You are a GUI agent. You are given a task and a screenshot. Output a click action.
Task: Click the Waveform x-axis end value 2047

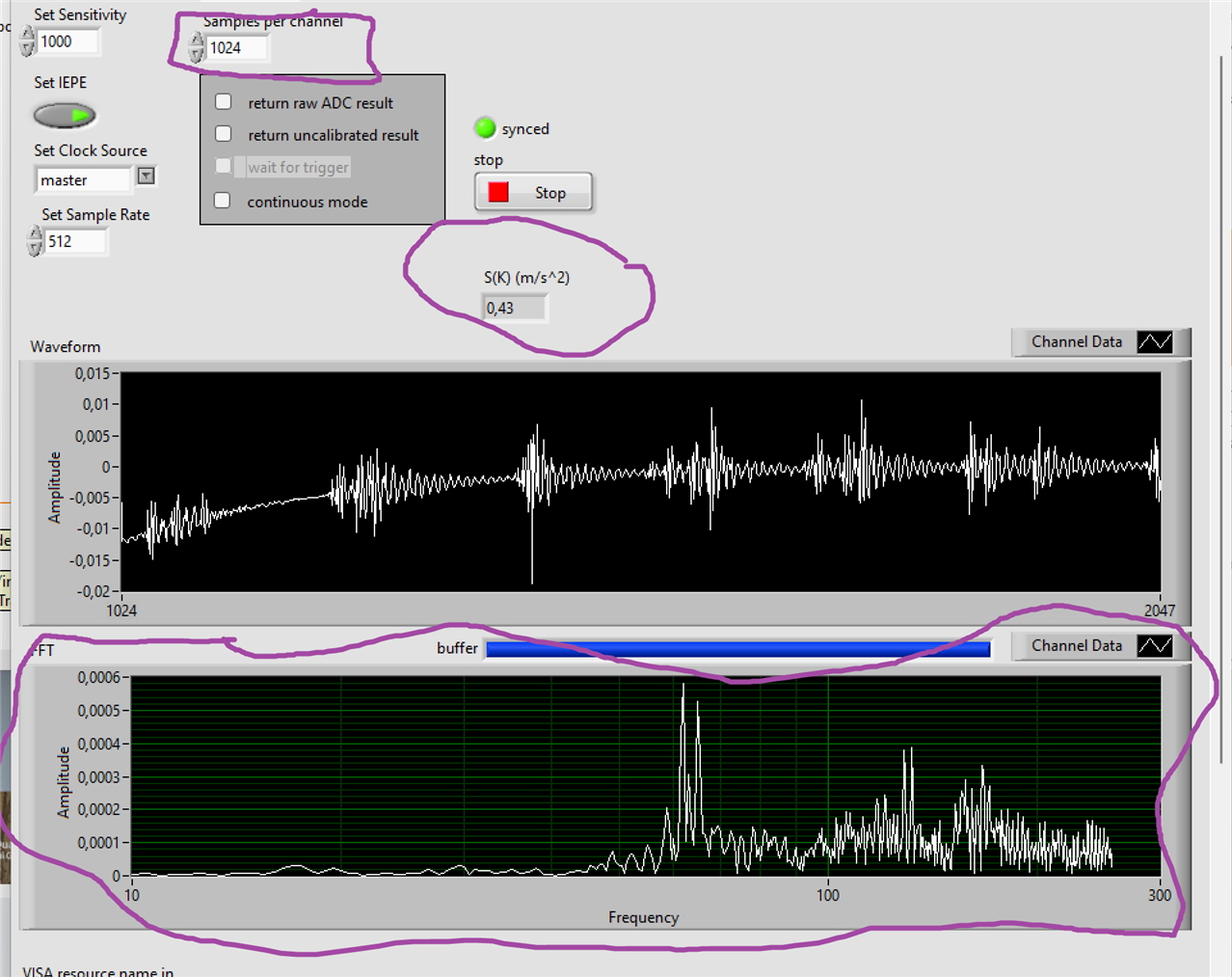(x=1160, y=611)
